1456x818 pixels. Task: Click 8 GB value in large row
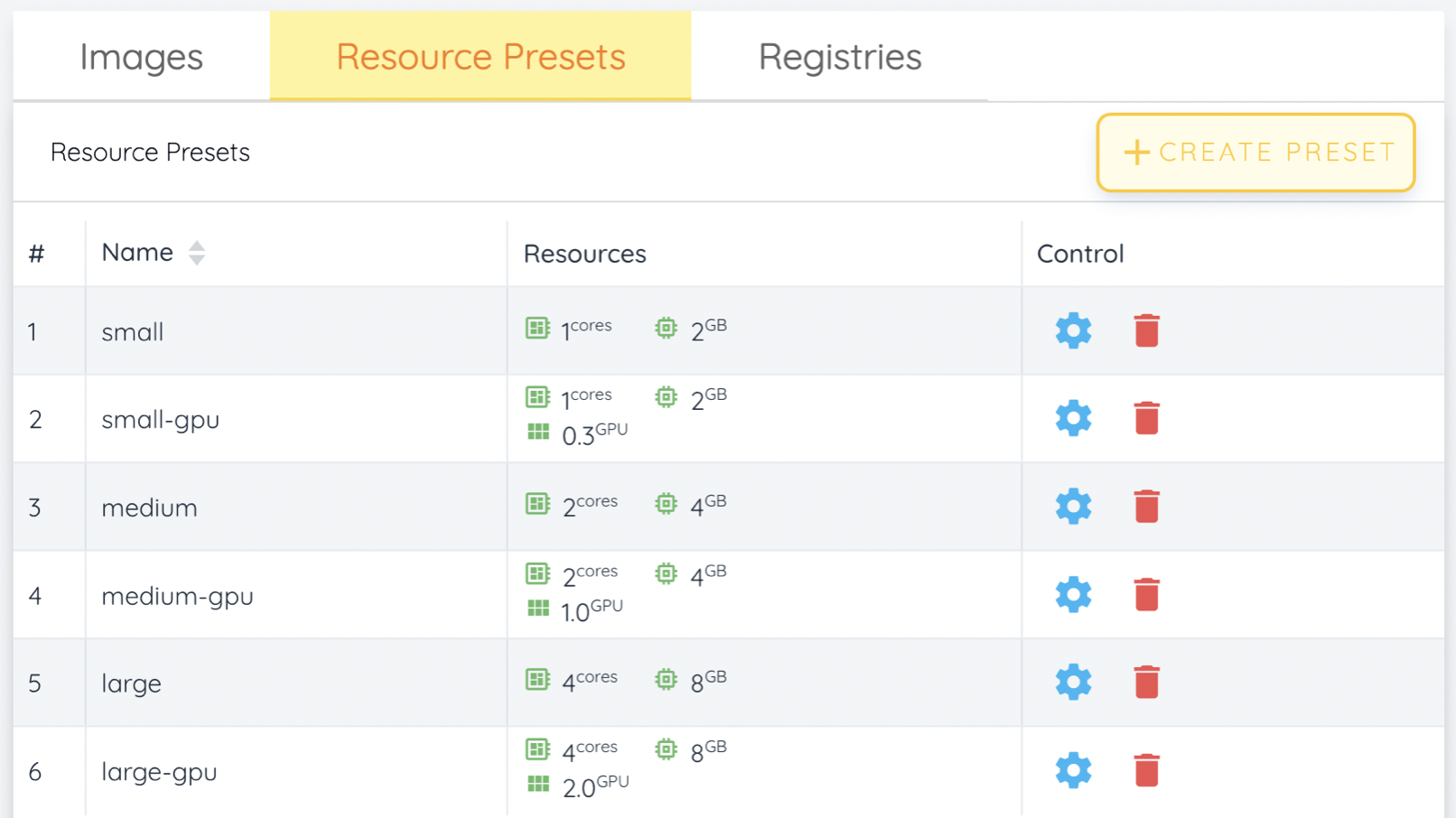(x=708, y=681)
